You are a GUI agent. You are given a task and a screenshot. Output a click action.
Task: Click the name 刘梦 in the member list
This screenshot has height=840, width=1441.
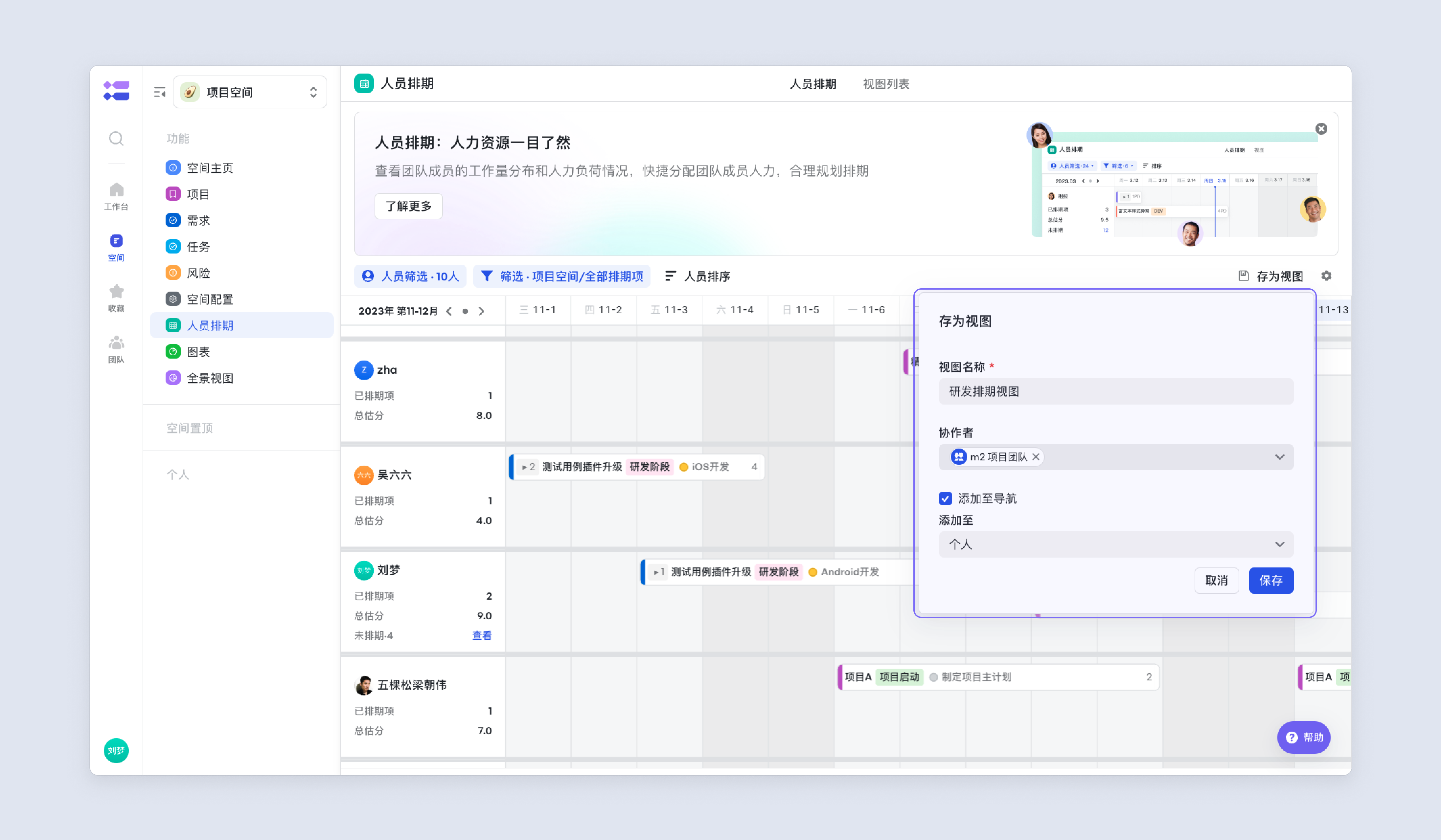[x=388, y=570]
